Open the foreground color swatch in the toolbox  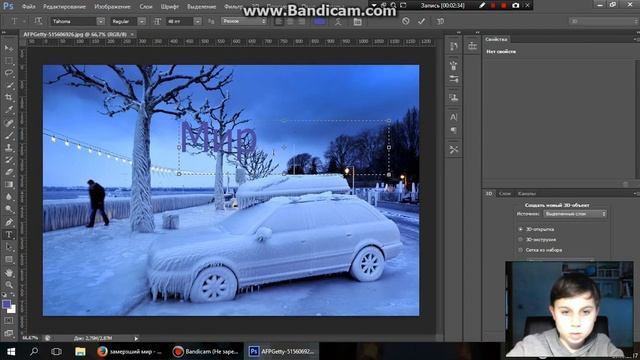[6, 304]
